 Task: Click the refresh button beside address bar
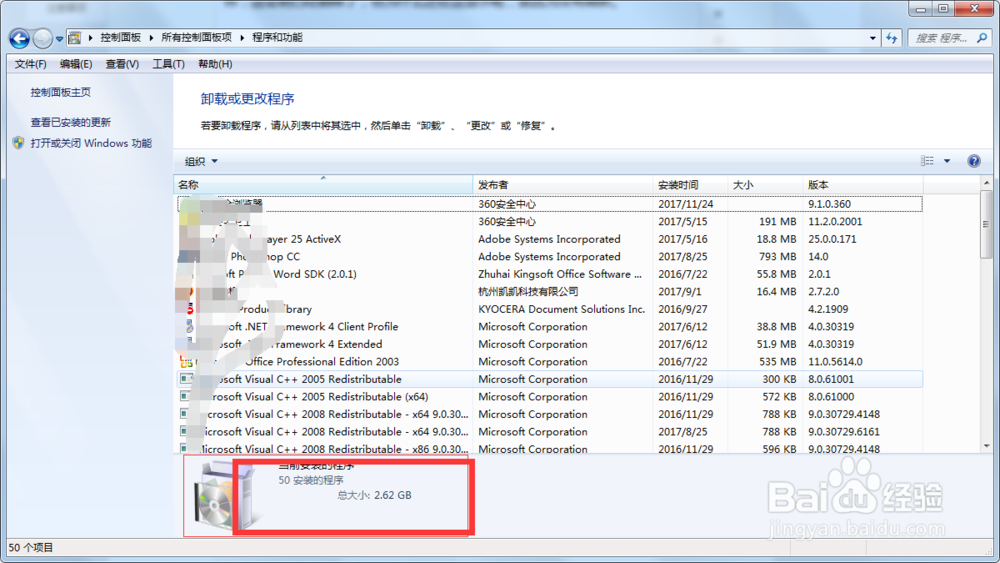[892, 38]
